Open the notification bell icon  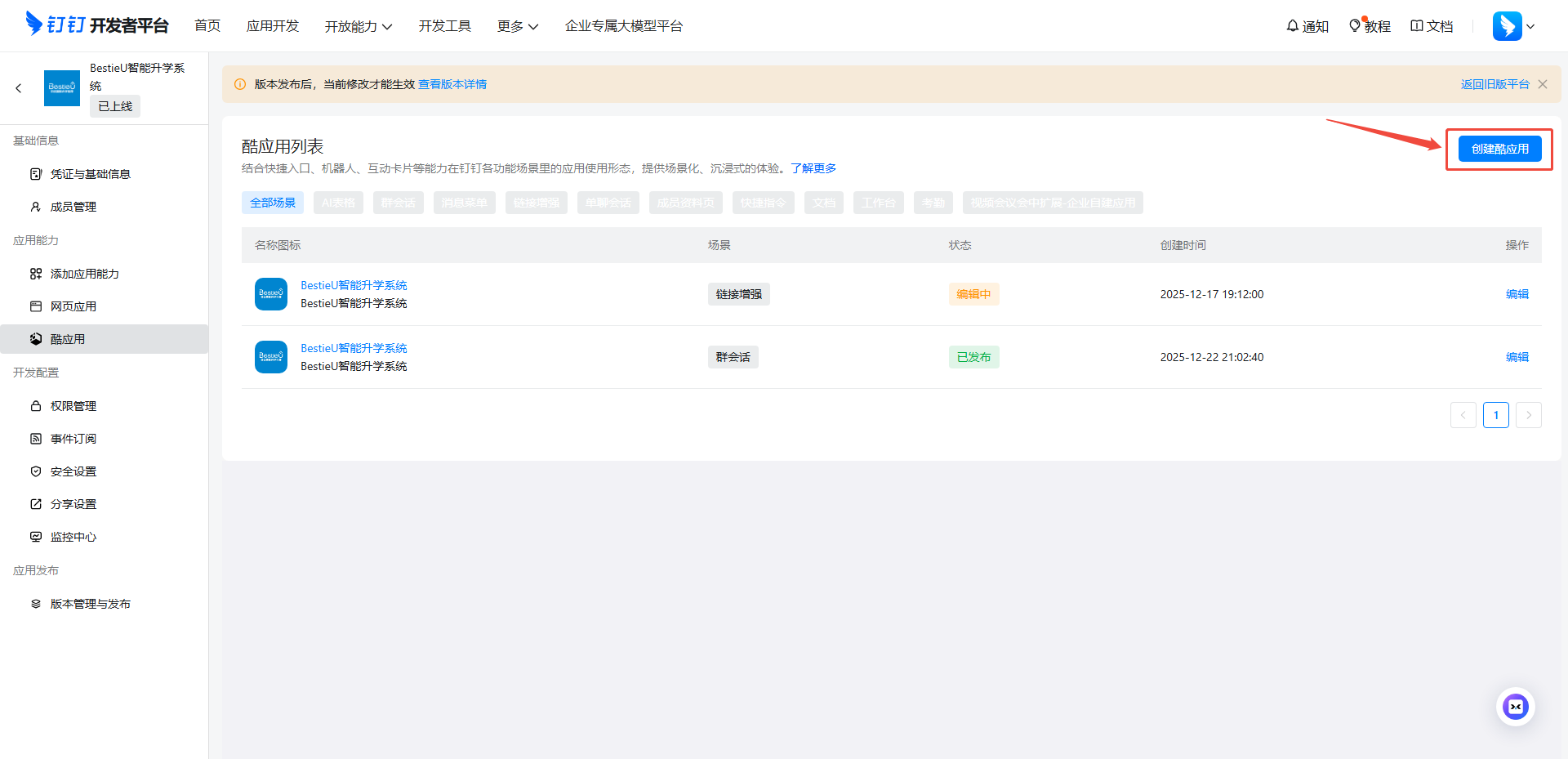point(1293,26)
